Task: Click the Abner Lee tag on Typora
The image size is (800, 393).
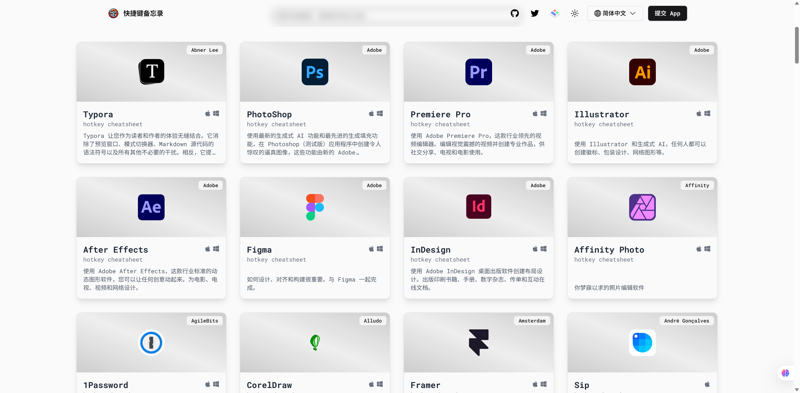Action: point(205,50)
